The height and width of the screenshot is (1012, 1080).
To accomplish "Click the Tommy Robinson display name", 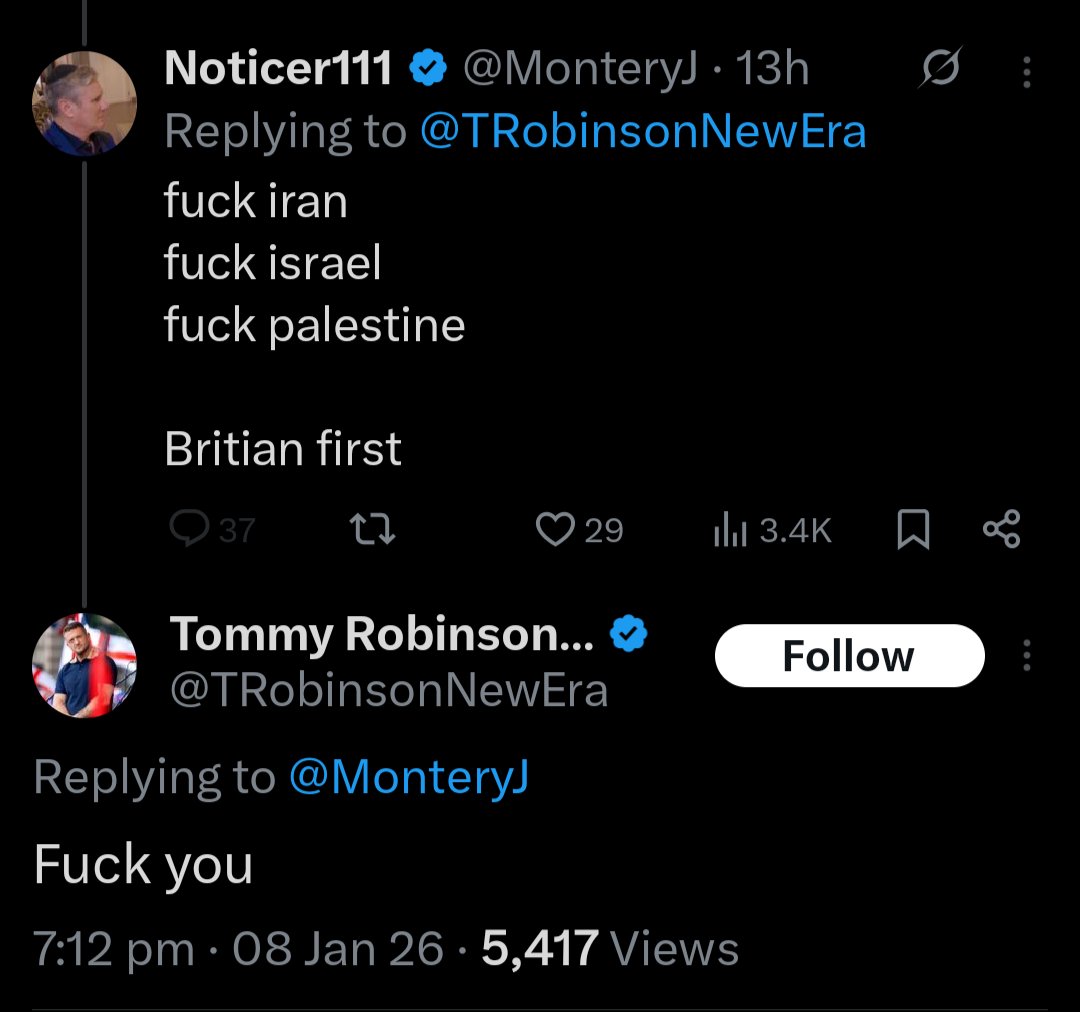I will click(382, 634).
